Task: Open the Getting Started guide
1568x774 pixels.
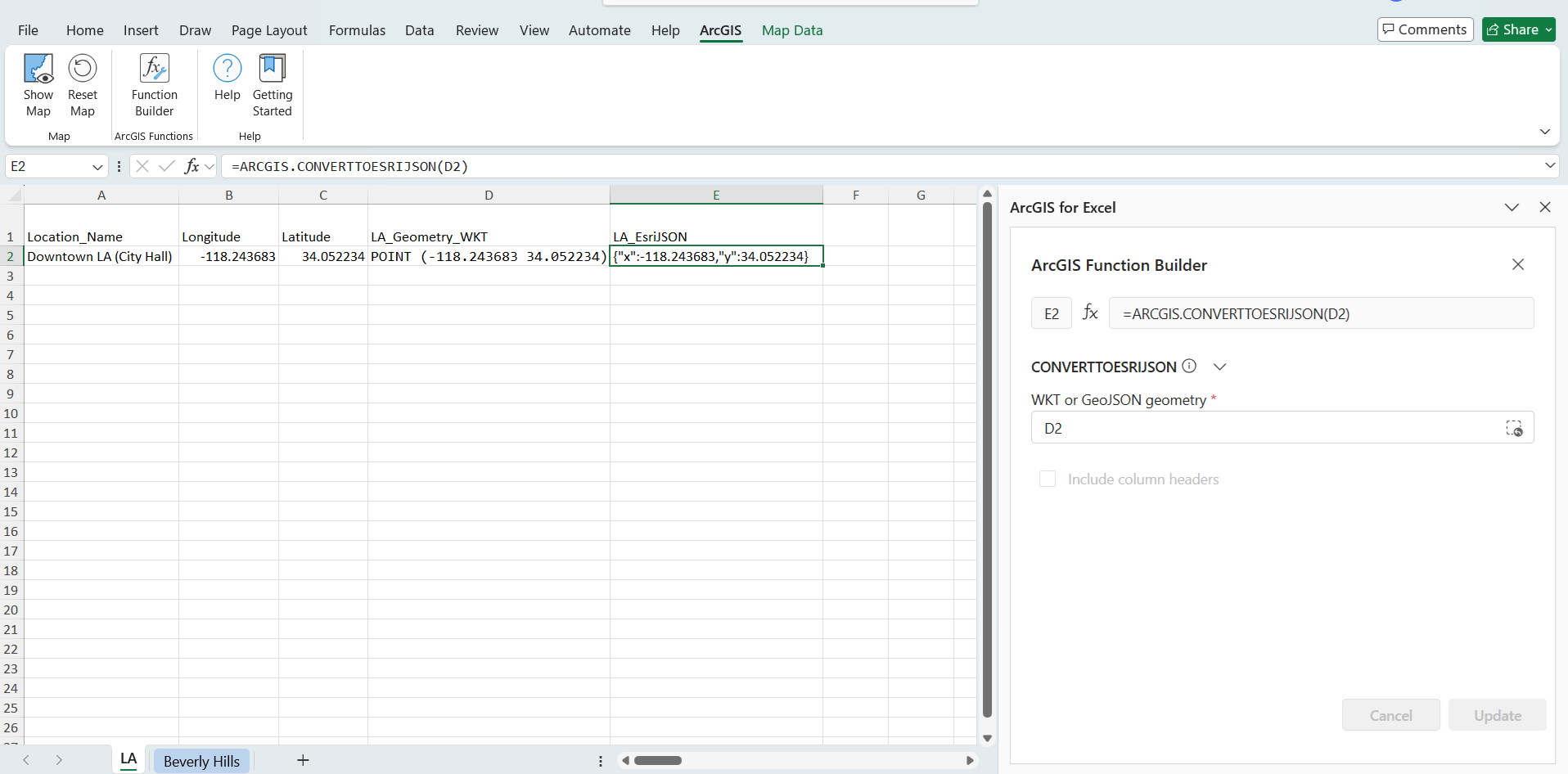Action: (273, 85)
